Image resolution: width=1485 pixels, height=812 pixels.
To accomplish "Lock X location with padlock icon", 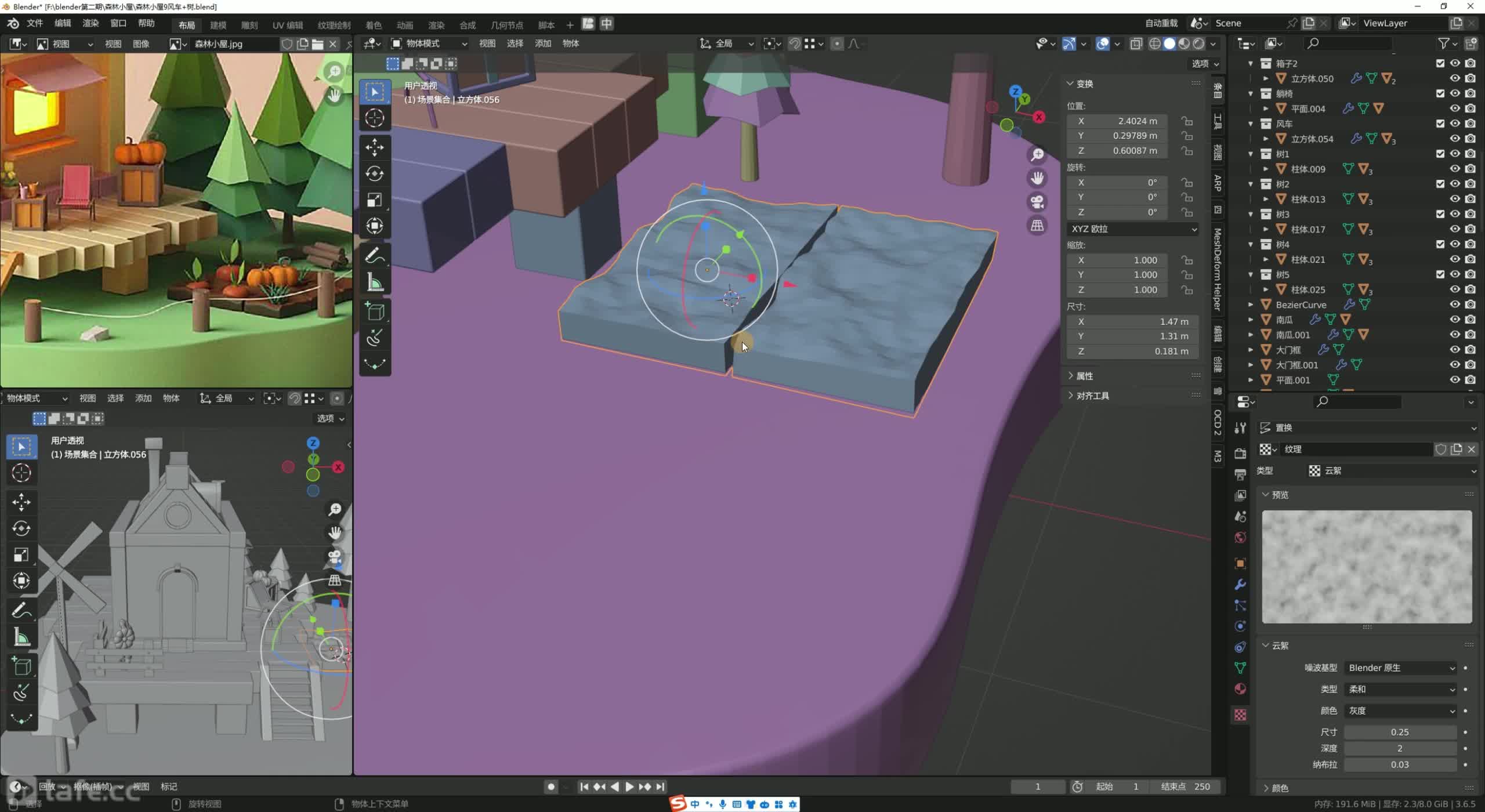I will [1187, 121].
